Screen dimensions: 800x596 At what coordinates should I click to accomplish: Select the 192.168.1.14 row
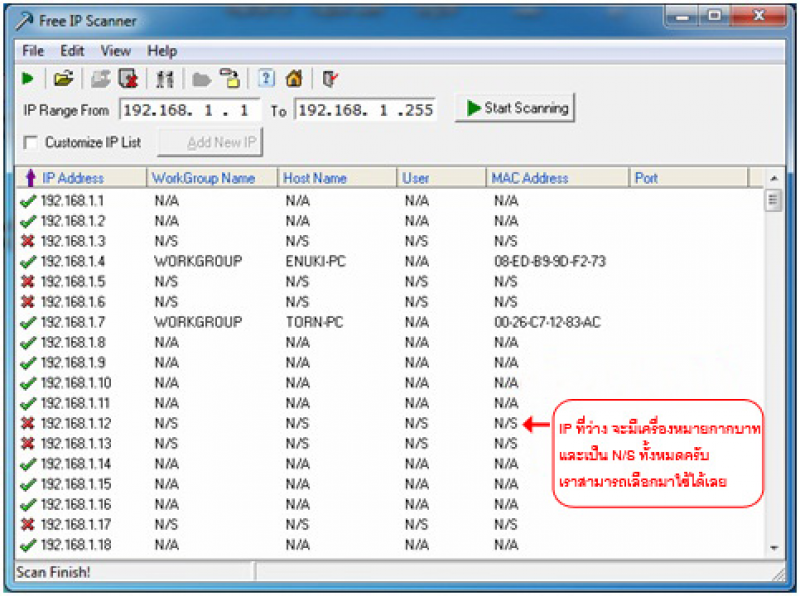[x=390, y=464]
